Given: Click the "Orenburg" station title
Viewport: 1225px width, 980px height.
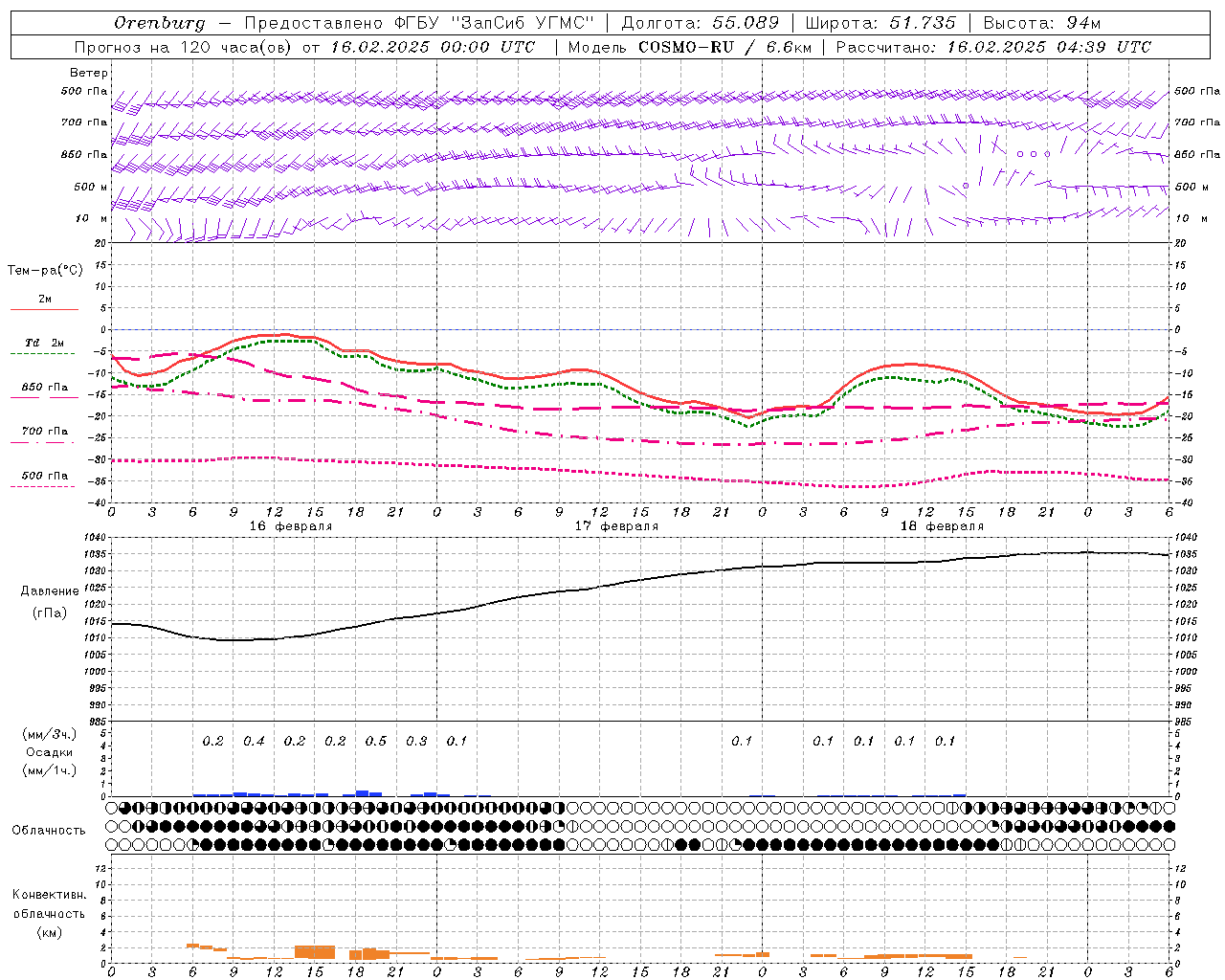Looking at the screenshot, I should pos(161,22).
